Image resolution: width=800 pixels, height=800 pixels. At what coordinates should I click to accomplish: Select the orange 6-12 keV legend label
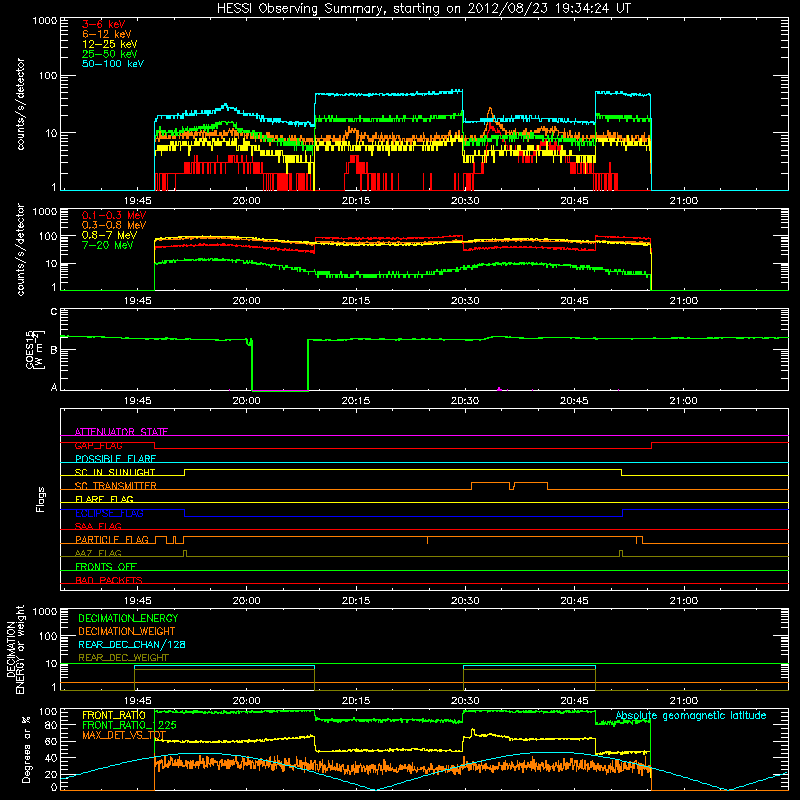click(107, 34)
